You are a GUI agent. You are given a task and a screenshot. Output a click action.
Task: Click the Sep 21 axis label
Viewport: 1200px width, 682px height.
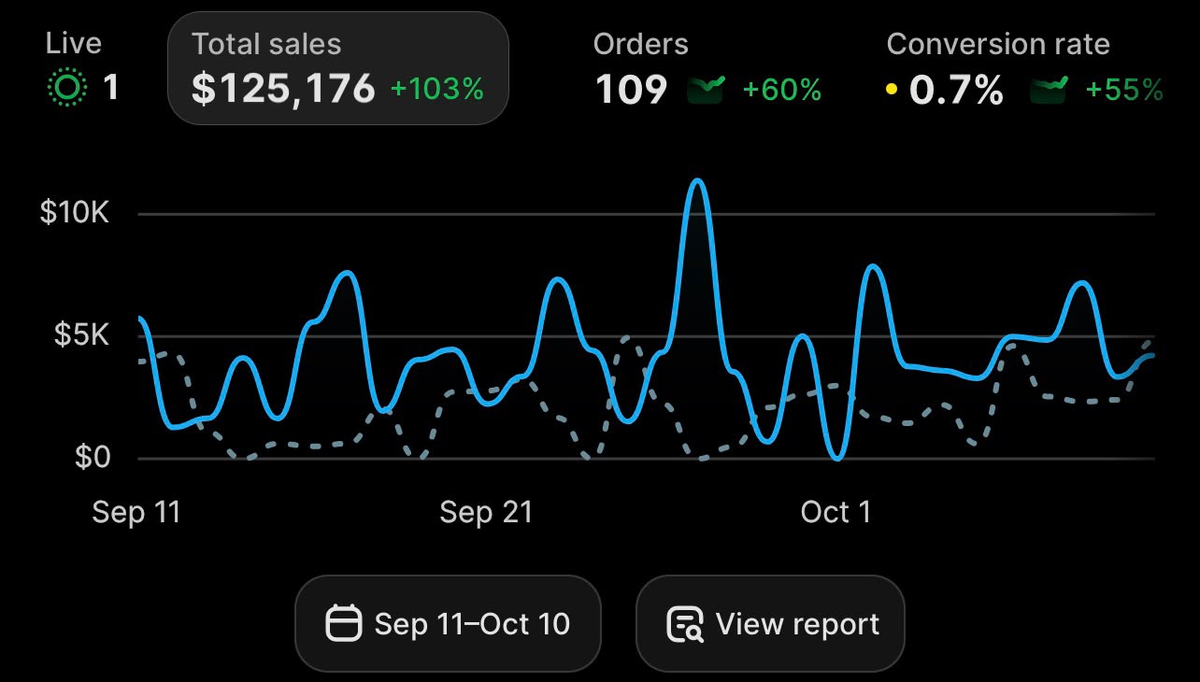point(486,513)
